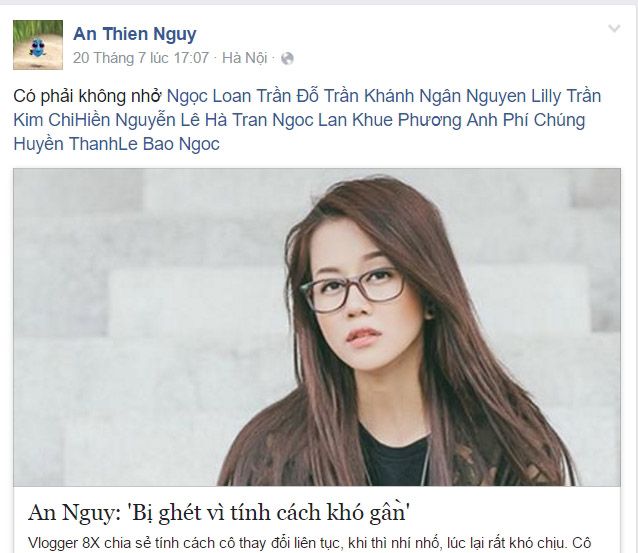
Task: Open tagged friend Phương Anh
Action: click(x=448, y=120)
